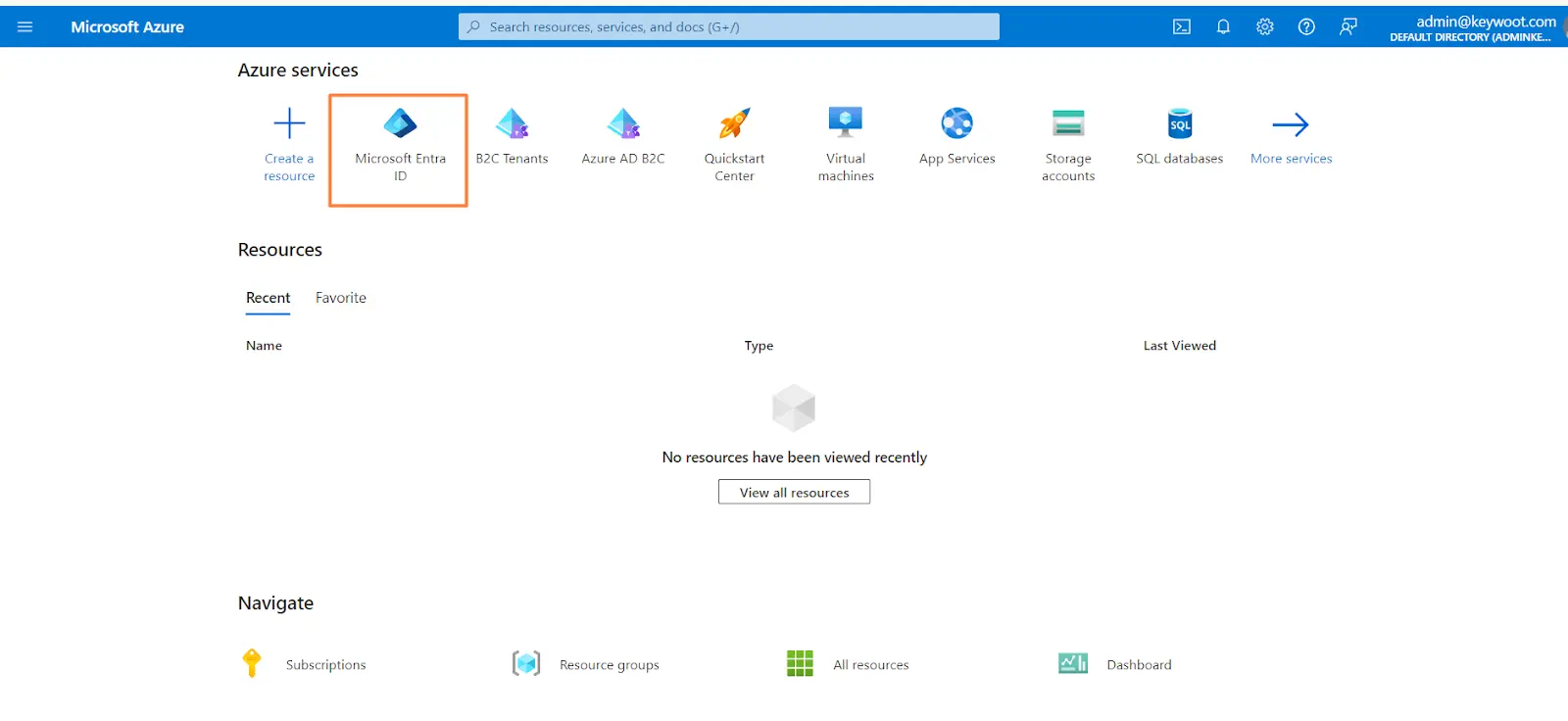Viewport: 1568px width, 721px height.
Task: Open the Dashboard chart icon
Action: (1073, 663)
